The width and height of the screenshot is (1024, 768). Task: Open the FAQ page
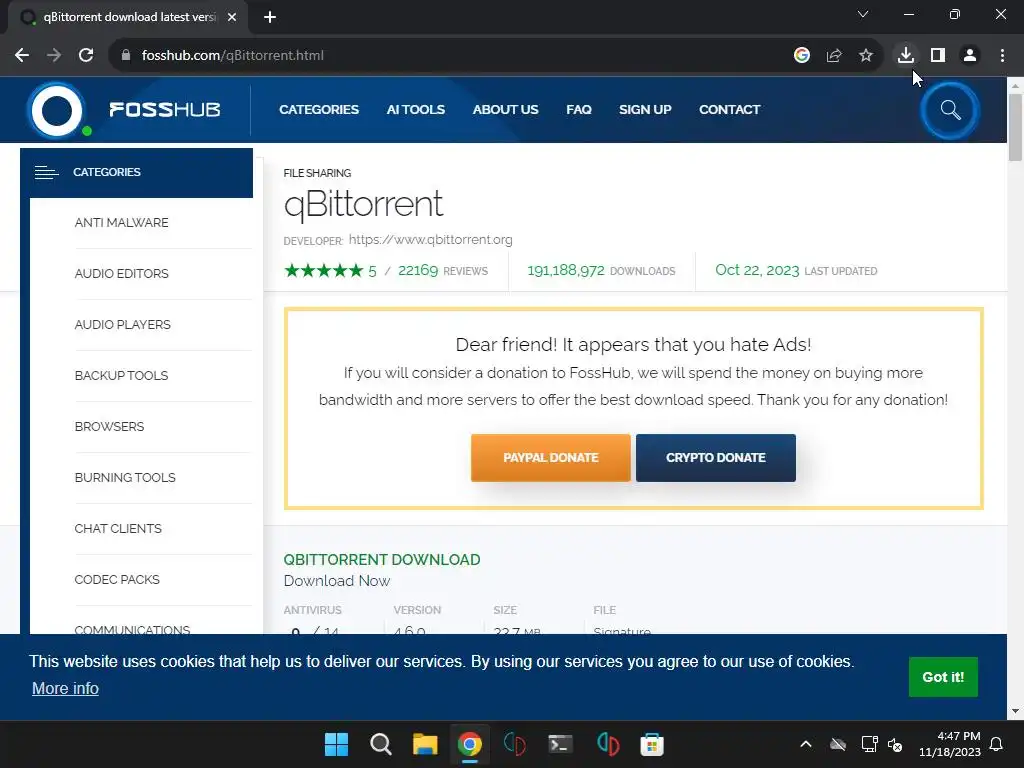click(x=579, y=110)
